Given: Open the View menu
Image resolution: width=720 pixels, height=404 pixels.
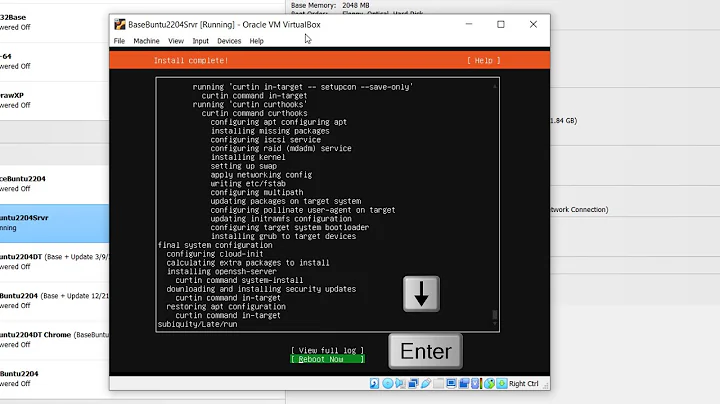Looking at the screenshot, I should click(176, 41).
